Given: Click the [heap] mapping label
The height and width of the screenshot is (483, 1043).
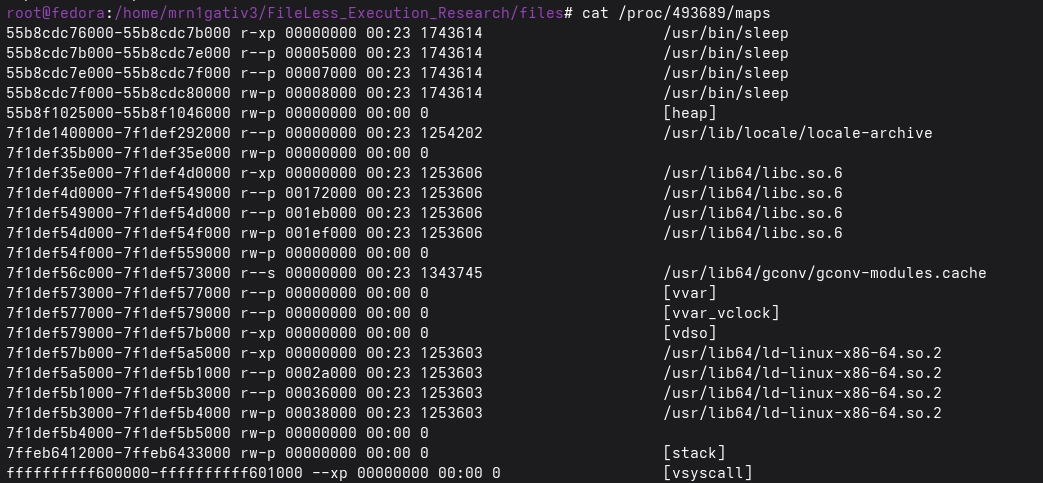Looking at the screenshot, I should click(690, 113).
